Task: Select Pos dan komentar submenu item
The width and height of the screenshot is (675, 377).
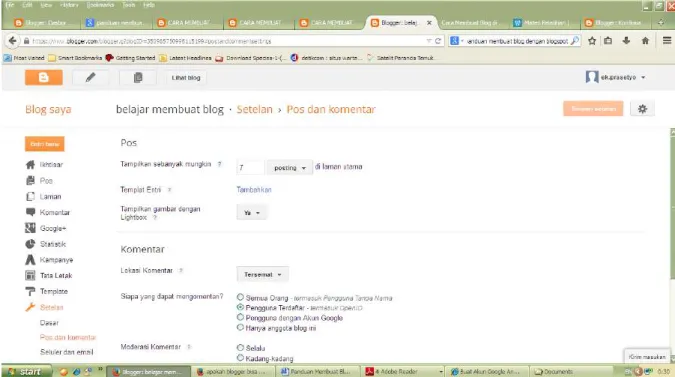Action: 68,337
